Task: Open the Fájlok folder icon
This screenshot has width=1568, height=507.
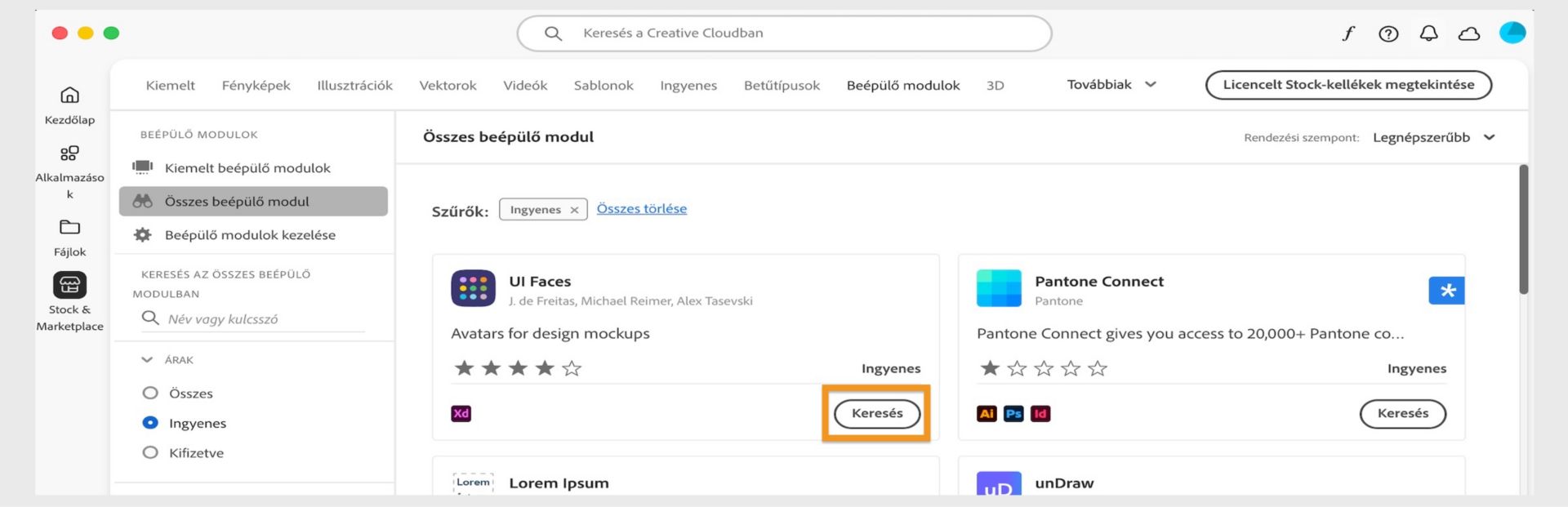Action: coord(69,227)
